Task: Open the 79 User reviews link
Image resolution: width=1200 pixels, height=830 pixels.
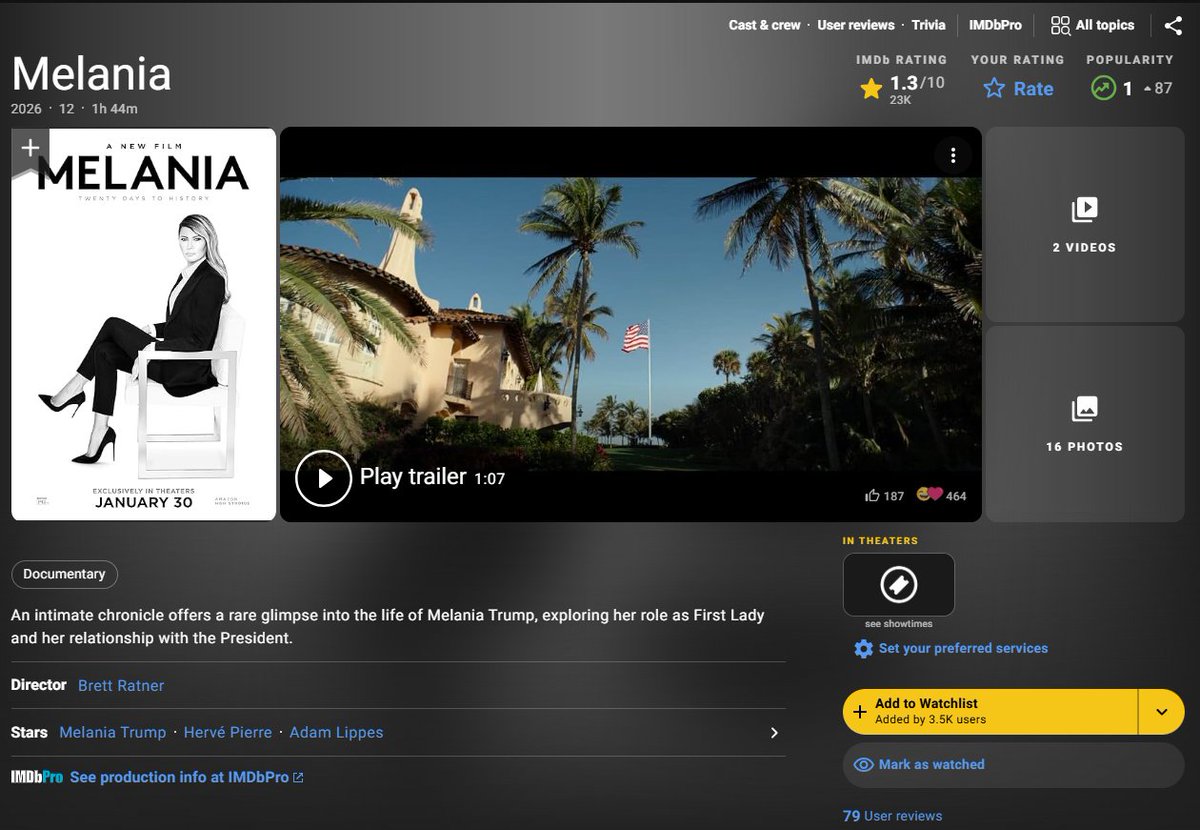Action: pyautogui.click(x=892, y=816)
